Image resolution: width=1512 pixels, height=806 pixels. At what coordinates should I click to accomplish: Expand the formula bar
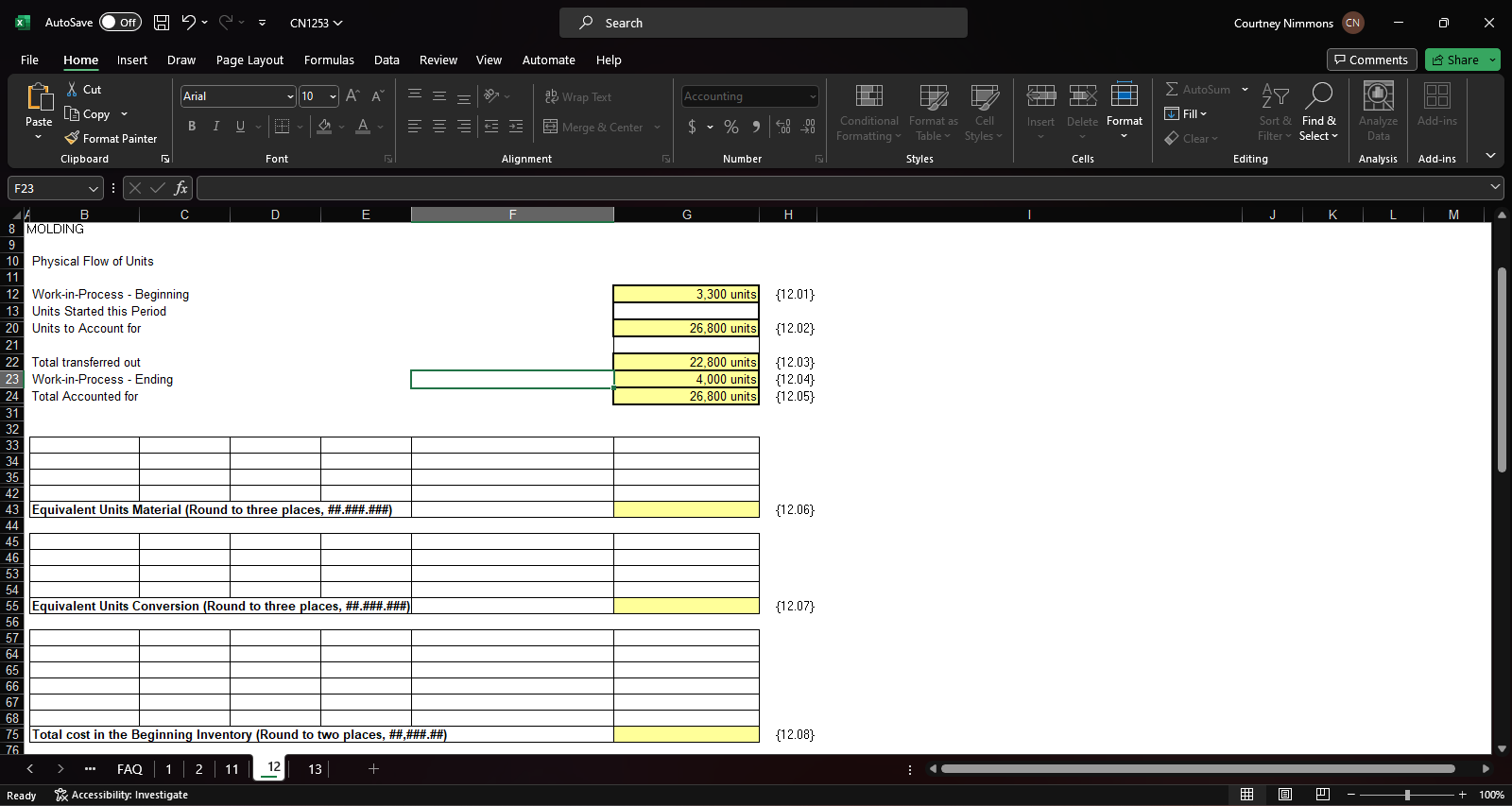click(x=1495, y=187)
